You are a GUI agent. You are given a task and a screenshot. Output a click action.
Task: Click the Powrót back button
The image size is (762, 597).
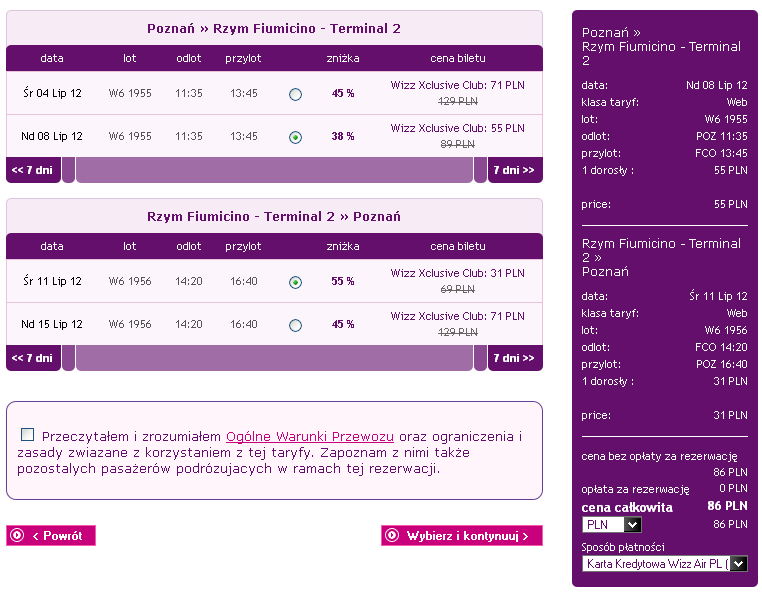tap(51, 536)
